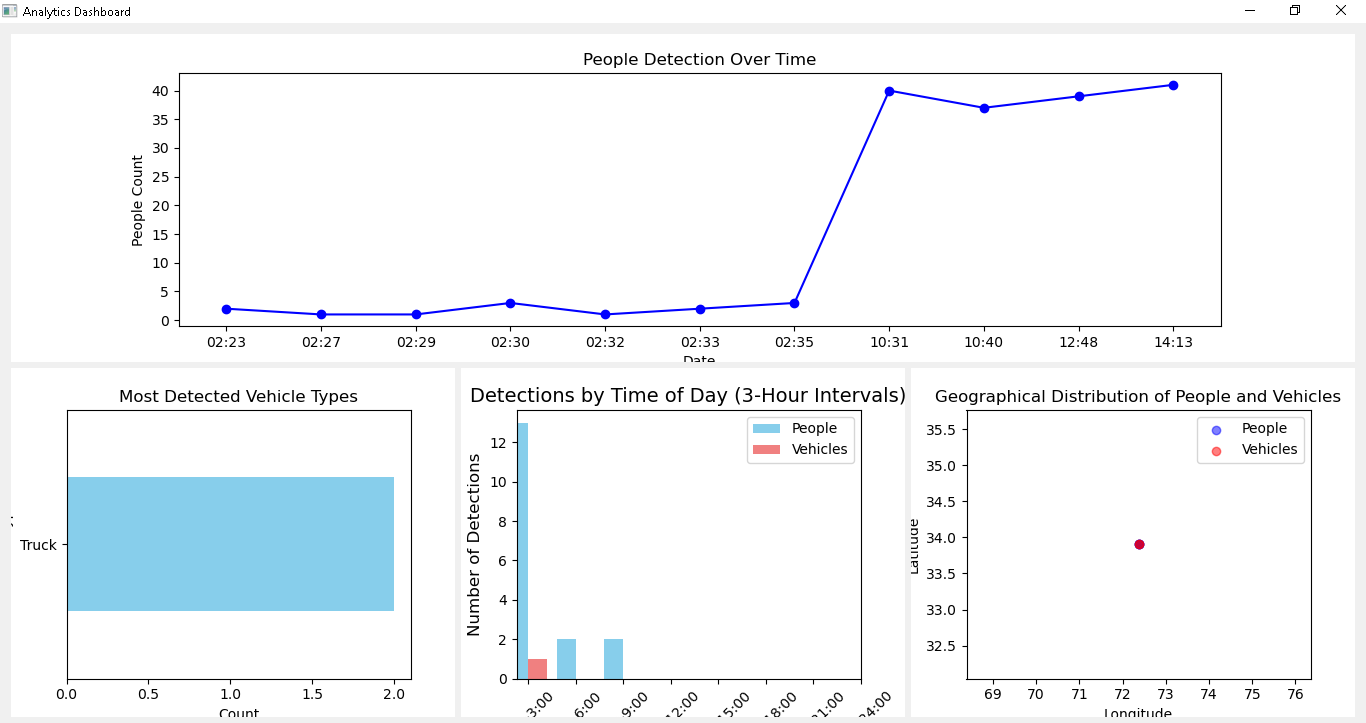Click the Truck horizontal bar
The width and height of the screenshot is (1366, 723).
point(230,544)
